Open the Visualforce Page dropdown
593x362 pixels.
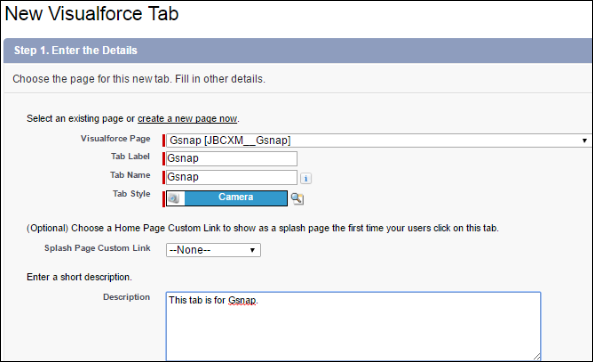click(x=379, y=140)
